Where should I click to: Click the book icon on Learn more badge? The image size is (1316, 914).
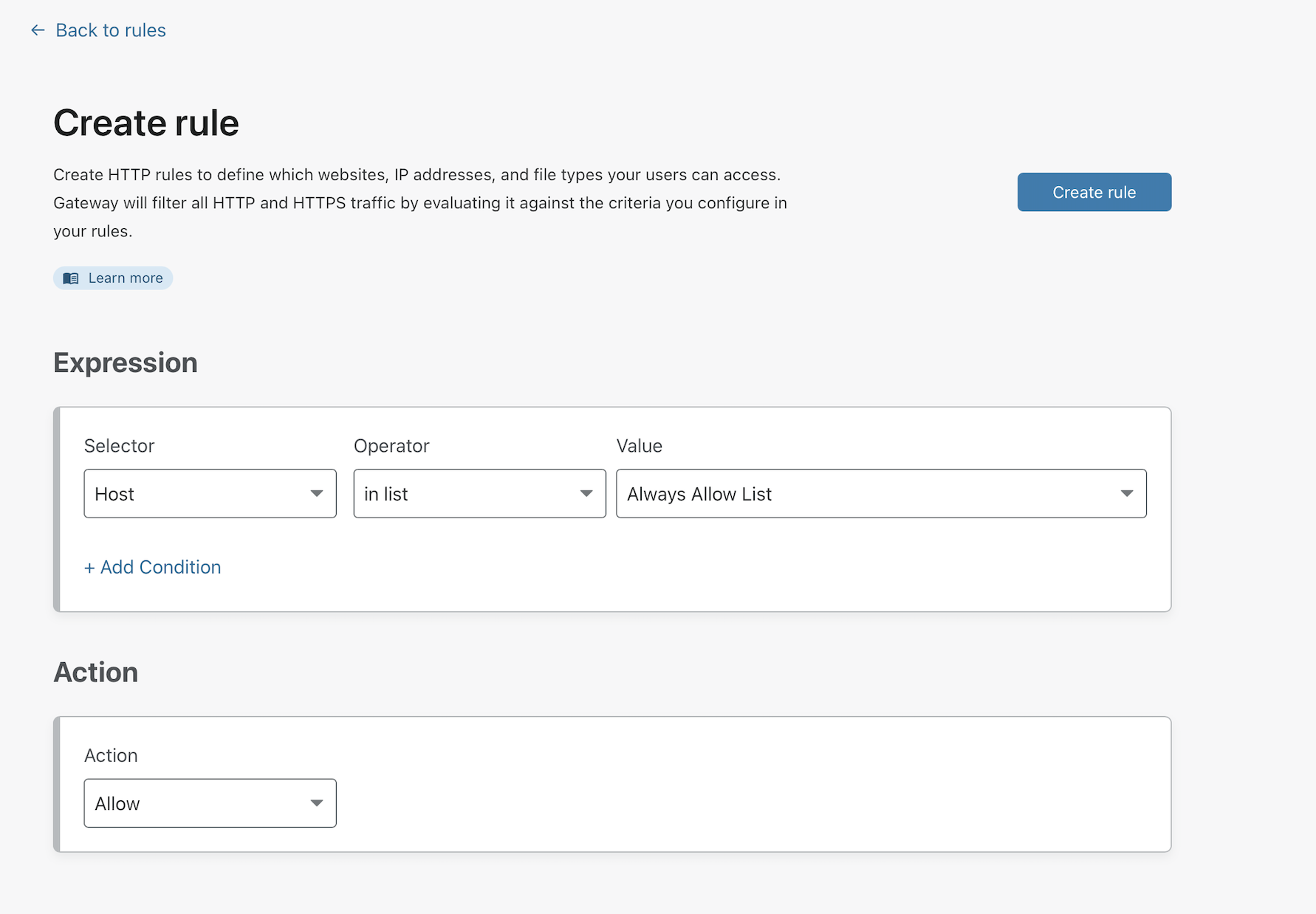tap(70, 278)
